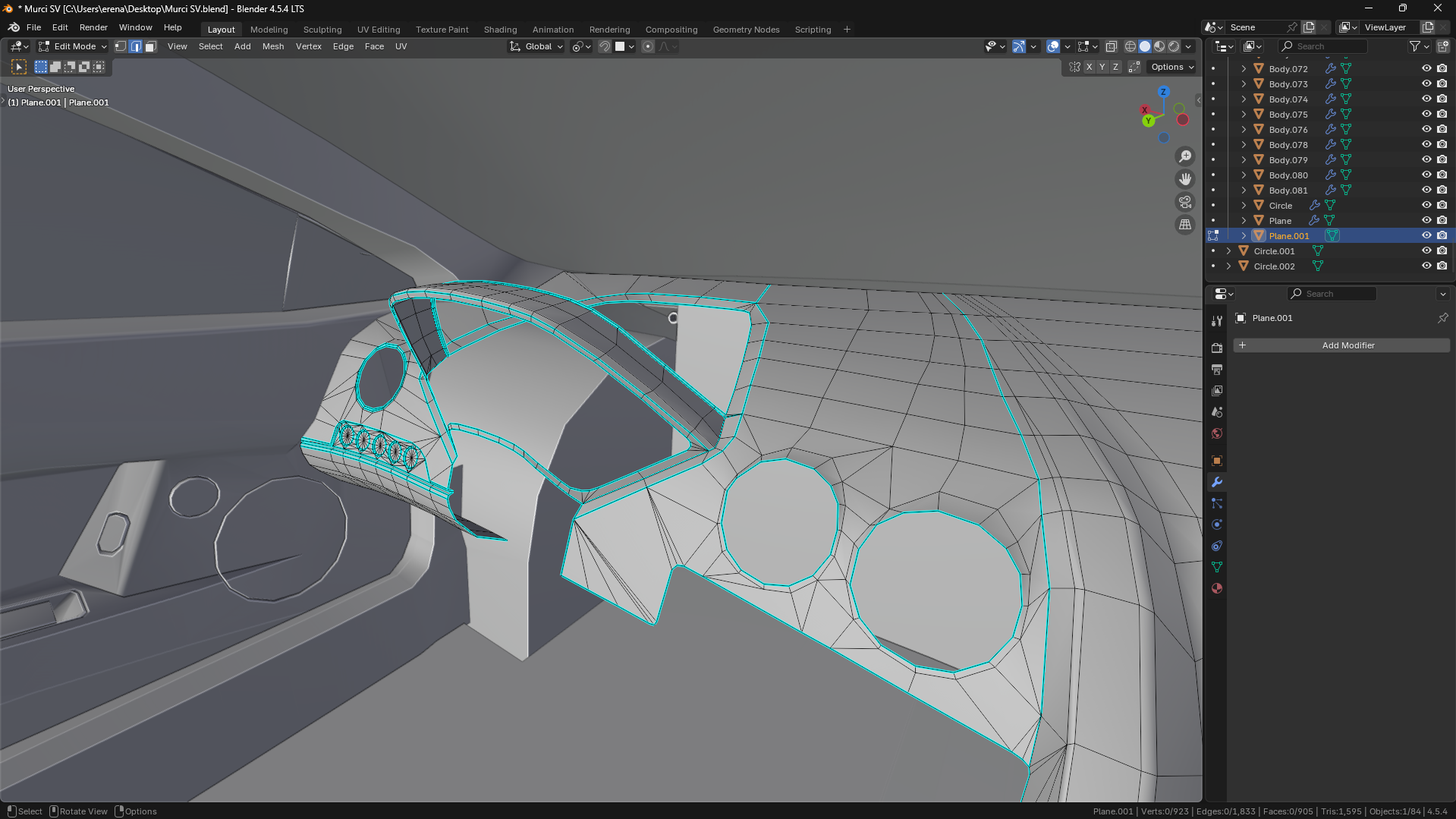Toggle viewport visibility of Circle.002
Image resolution: width=1456 pixels, height=819 pixels.
pyautogui.click(x=1426, y=266)
